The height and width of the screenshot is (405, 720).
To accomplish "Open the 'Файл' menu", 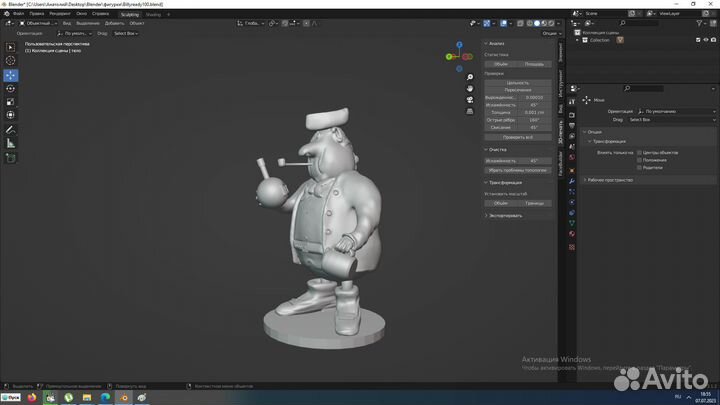I will [18, 14].
